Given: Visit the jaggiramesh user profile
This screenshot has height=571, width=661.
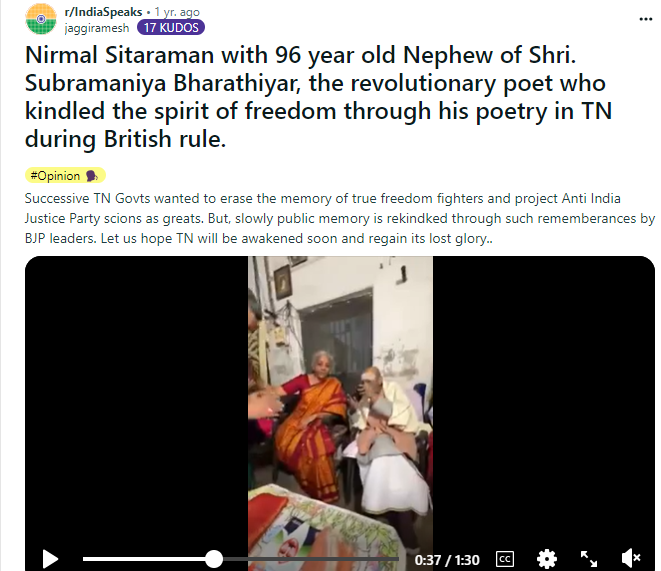Looking at the screenshot, I should [x=97, y=28].
